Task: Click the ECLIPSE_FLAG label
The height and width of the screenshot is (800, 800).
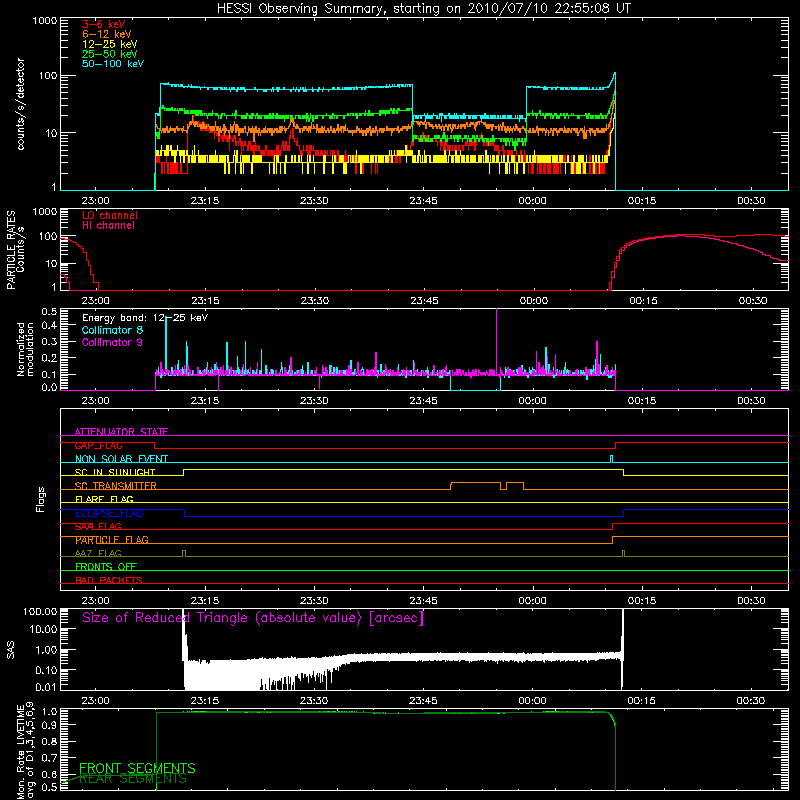Action: tap(109, 513)
